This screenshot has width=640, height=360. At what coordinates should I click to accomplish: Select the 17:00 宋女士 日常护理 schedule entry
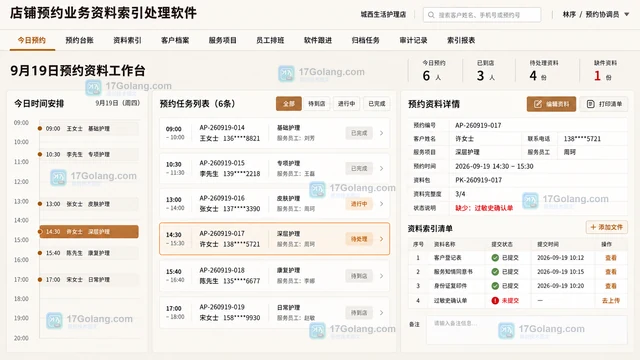tap(89, 280)
